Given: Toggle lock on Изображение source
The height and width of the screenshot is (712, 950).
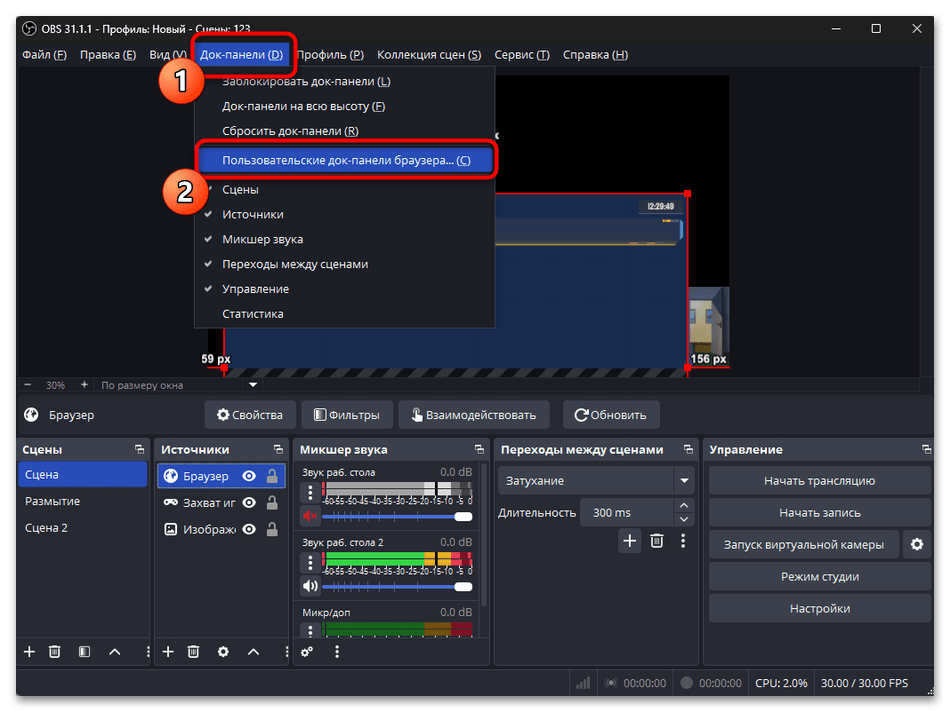Looking at the screenshot, I should coord(272,530).
